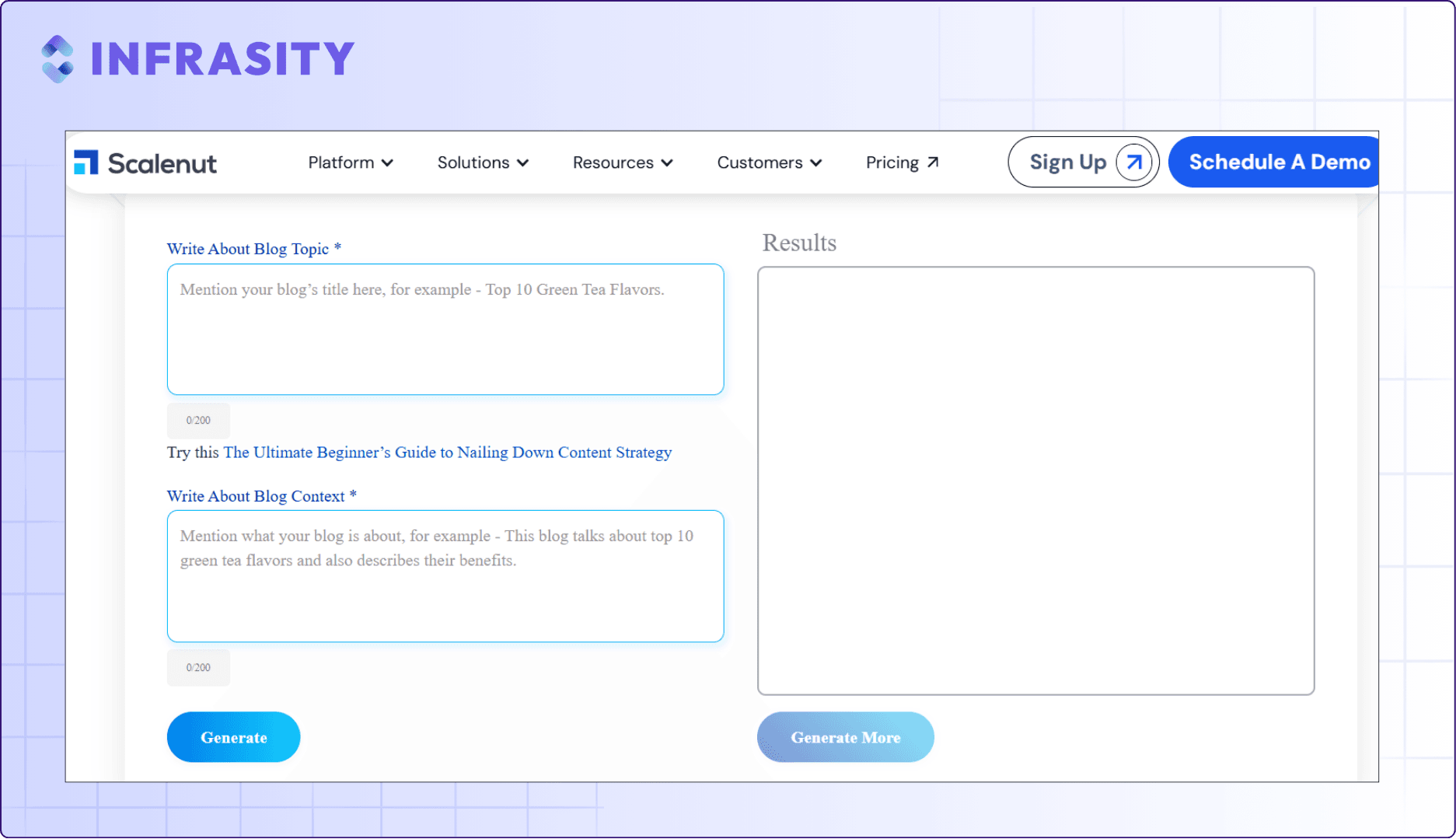
Task: Open the Customers menu
Action: 769,163
